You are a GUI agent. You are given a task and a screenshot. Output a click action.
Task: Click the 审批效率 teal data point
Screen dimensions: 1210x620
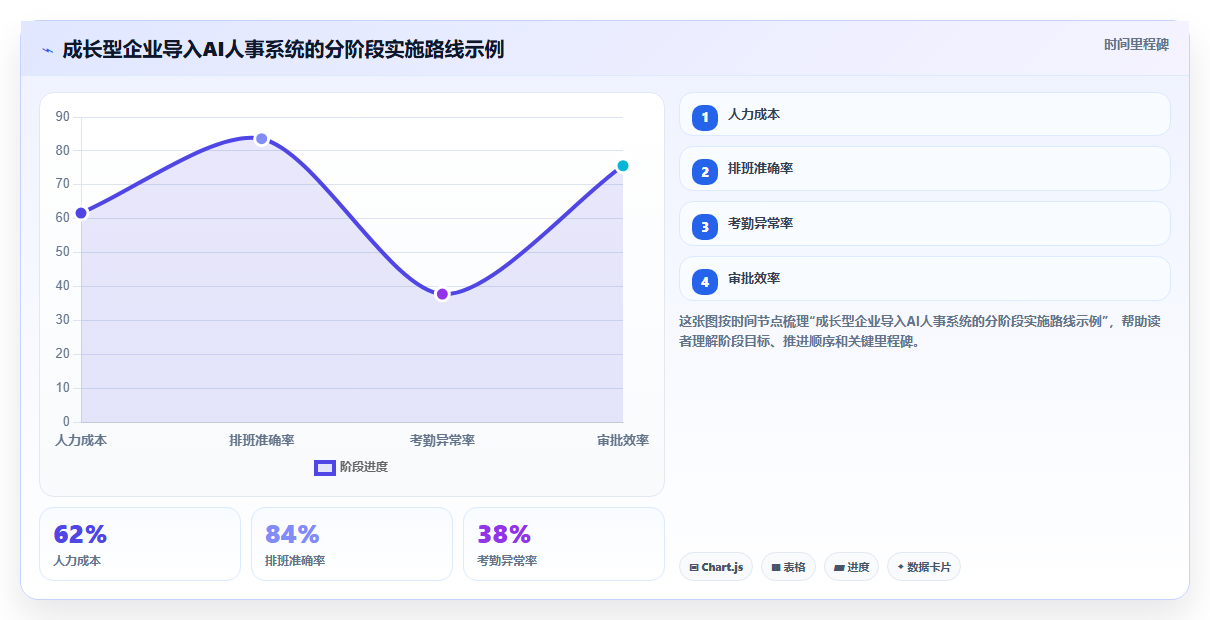point(622,166)
